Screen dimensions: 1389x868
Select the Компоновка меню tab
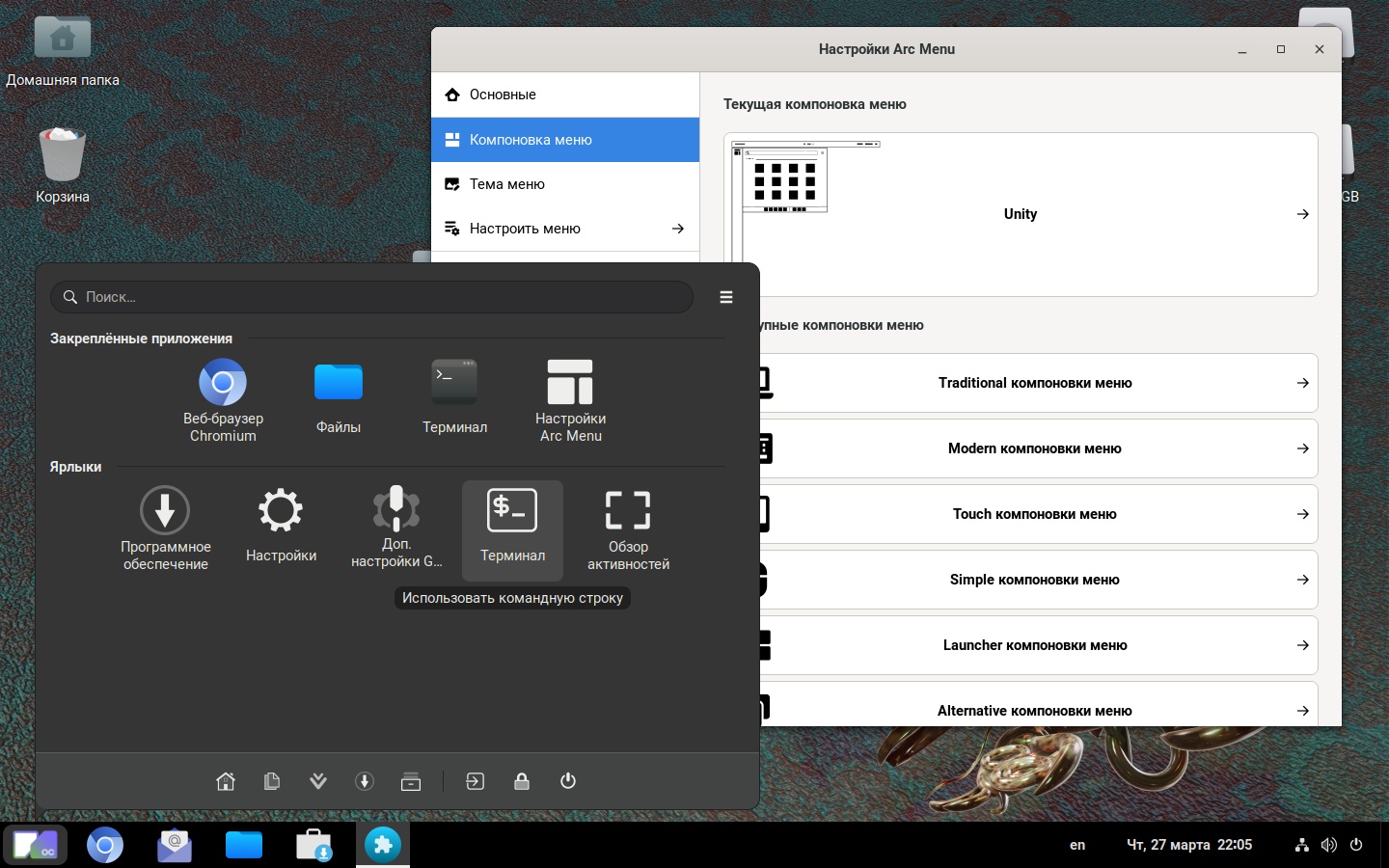point(565,140)
